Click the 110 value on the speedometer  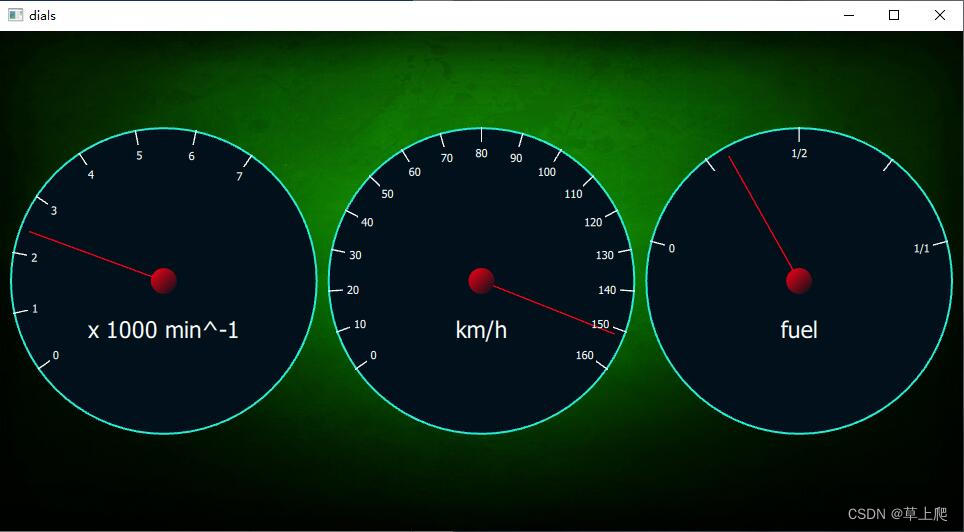point(573,194)
